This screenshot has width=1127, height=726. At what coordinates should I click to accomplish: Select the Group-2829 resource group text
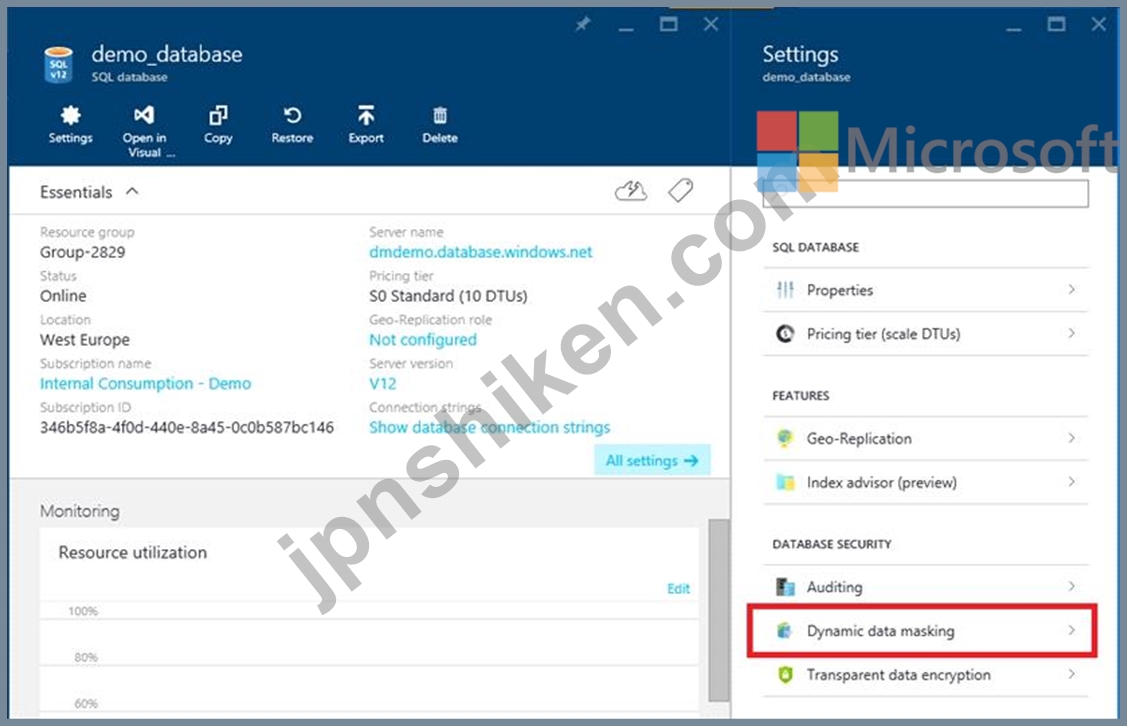click(83, 252)
